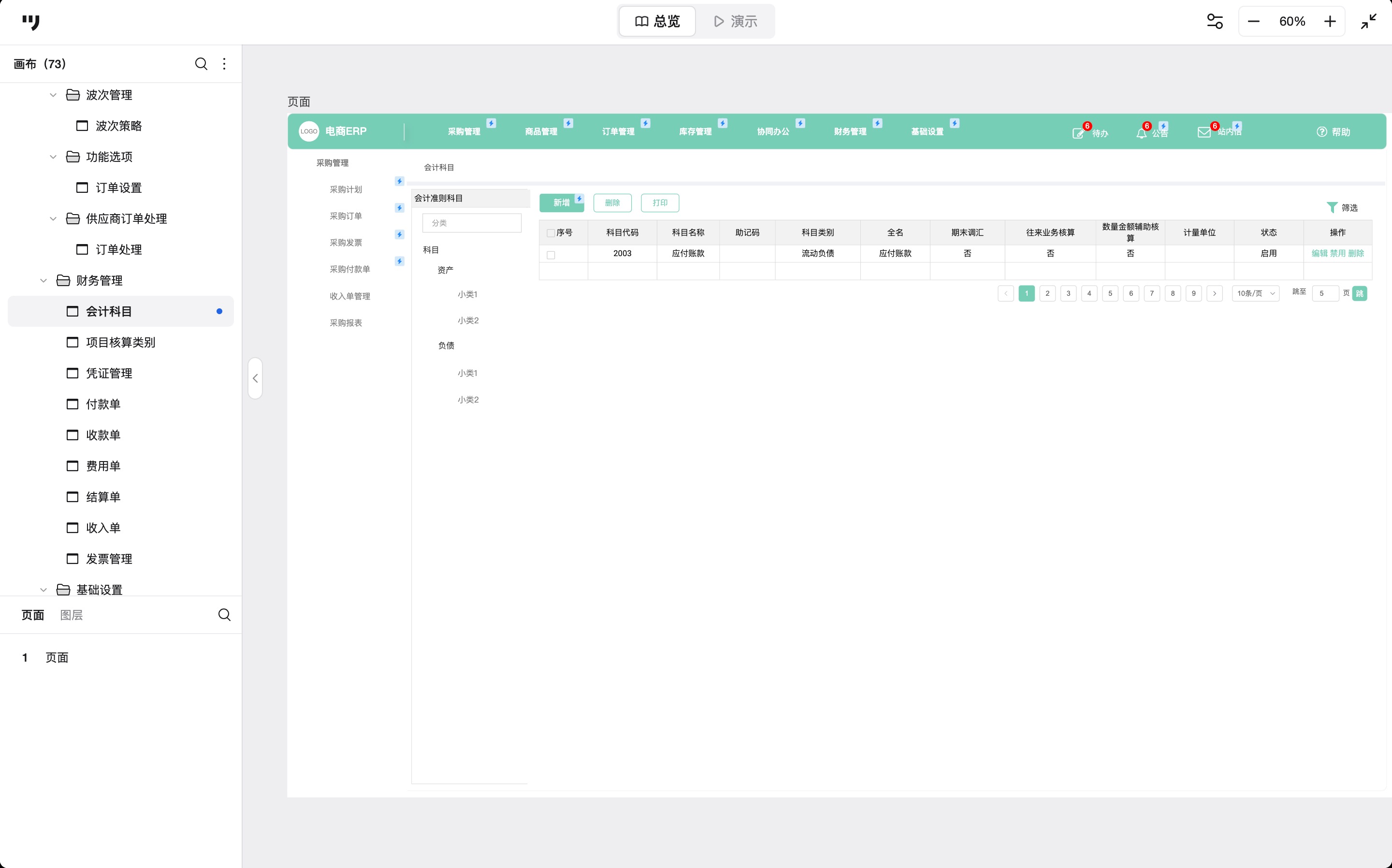Click the 打印 button
Screen dimensions: 1392x868
(x=660, y=203)
